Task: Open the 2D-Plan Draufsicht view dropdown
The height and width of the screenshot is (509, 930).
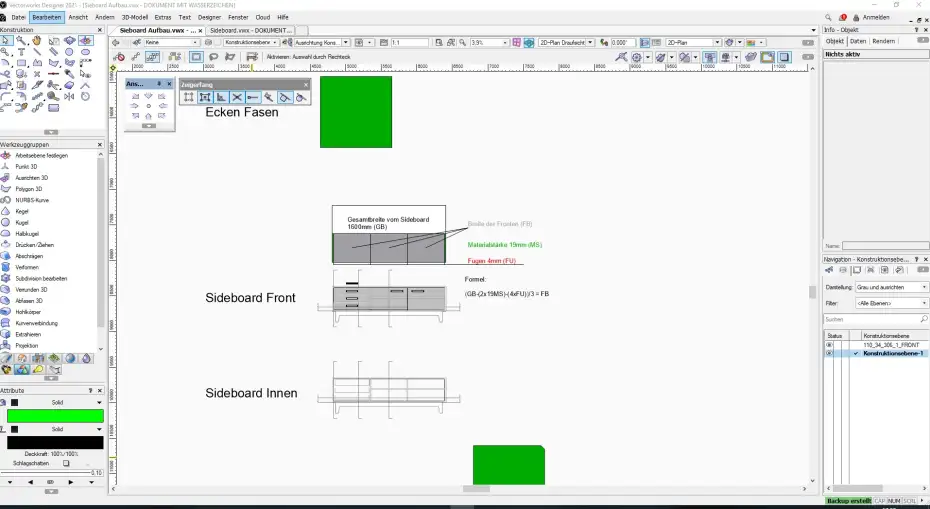Action: click(566, 43)
